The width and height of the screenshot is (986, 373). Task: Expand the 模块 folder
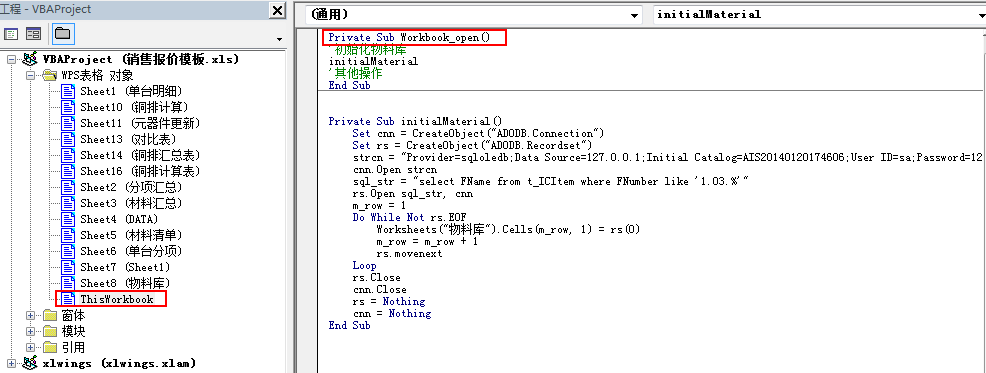(x=30, y=331)
